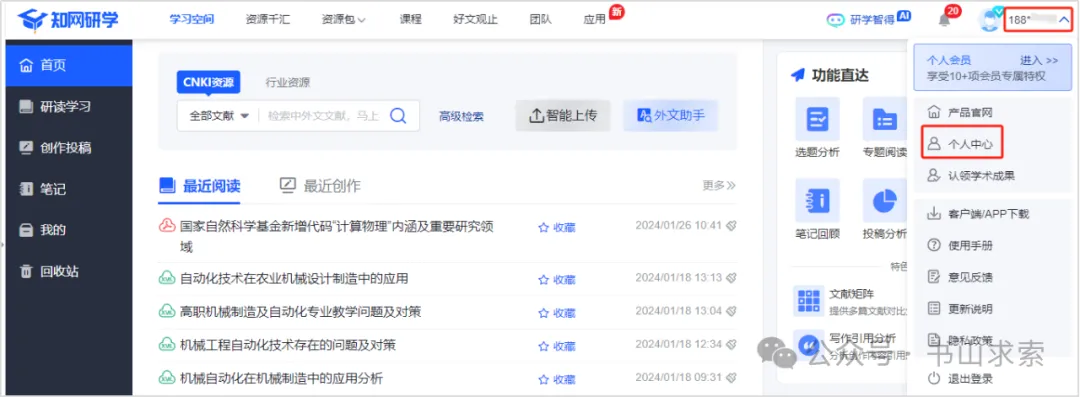Screen dimensions: 1080x397
Task: Switch to 行业资源 tab
Action: [x=288, y=83]
